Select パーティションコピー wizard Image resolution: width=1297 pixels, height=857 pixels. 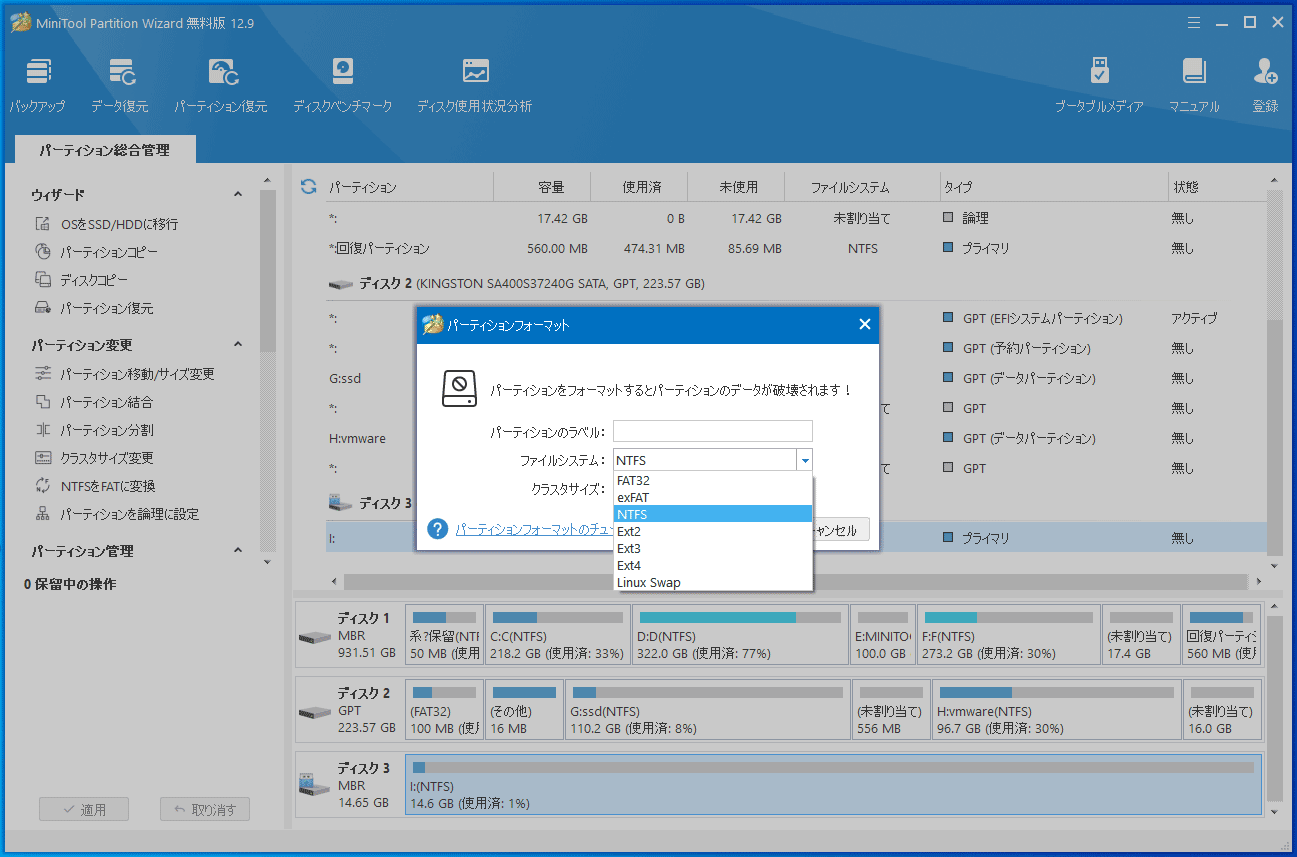coord(96,252)
